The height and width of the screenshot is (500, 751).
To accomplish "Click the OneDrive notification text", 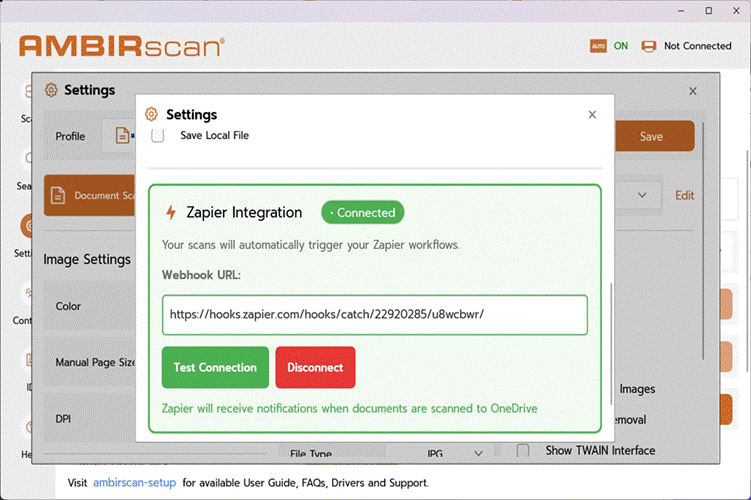I will coord(350,409).
